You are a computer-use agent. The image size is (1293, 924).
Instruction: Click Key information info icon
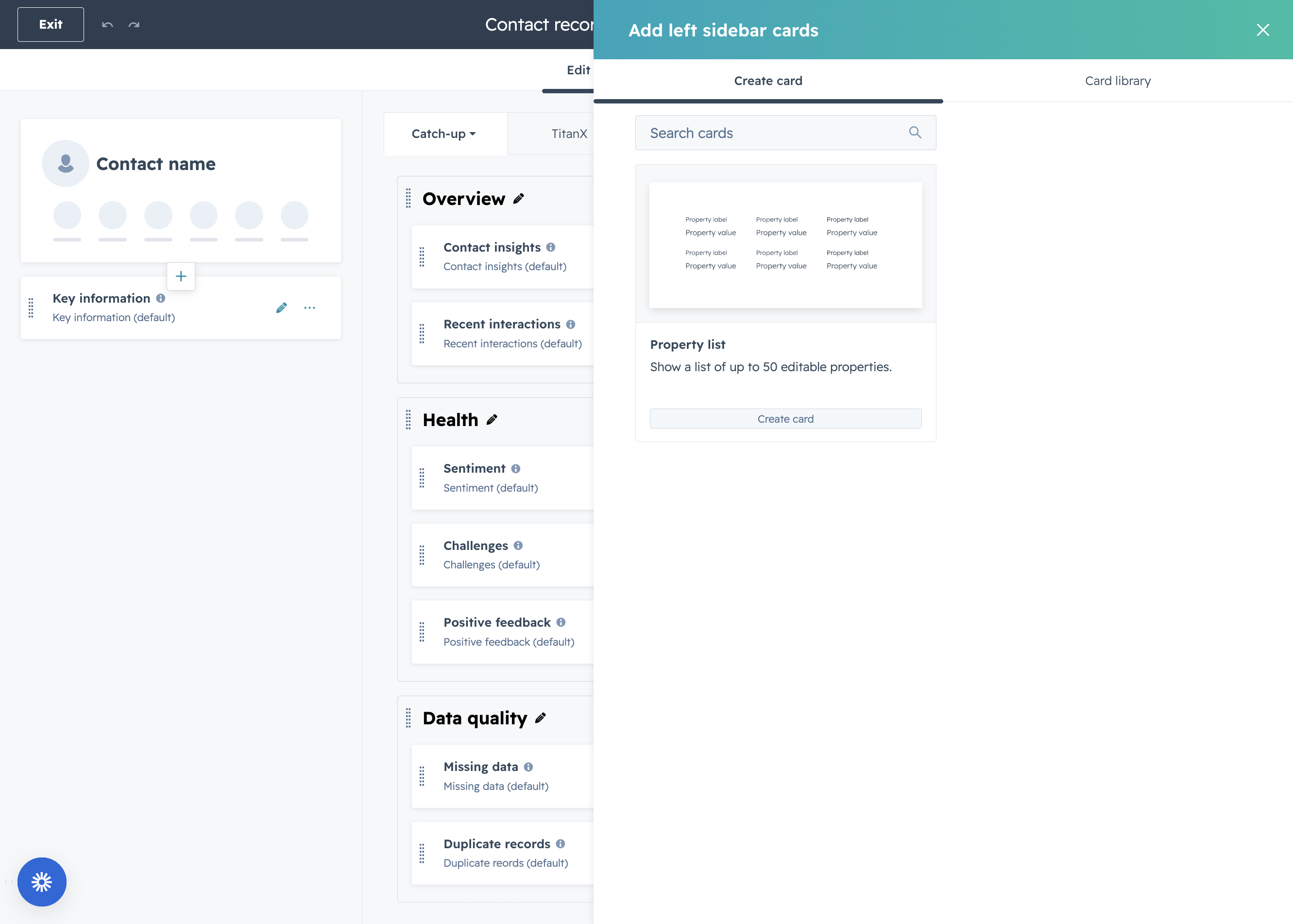coord(161,298)
